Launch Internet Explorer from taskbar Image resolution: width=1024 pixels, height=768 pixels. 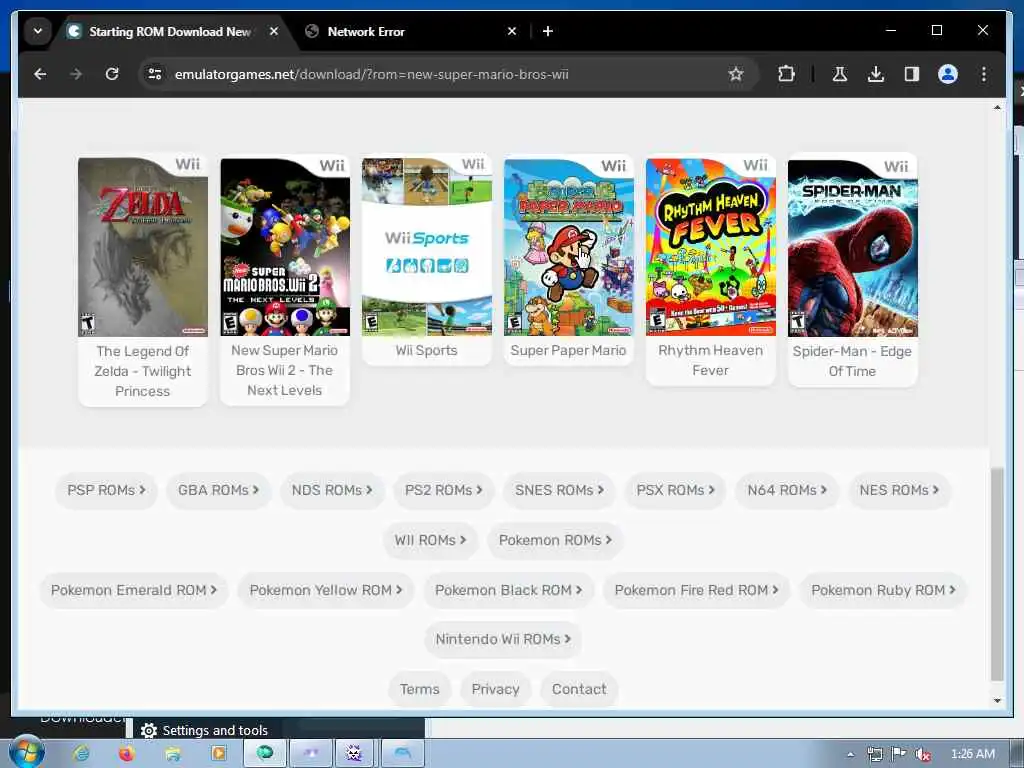pos(82,754)
